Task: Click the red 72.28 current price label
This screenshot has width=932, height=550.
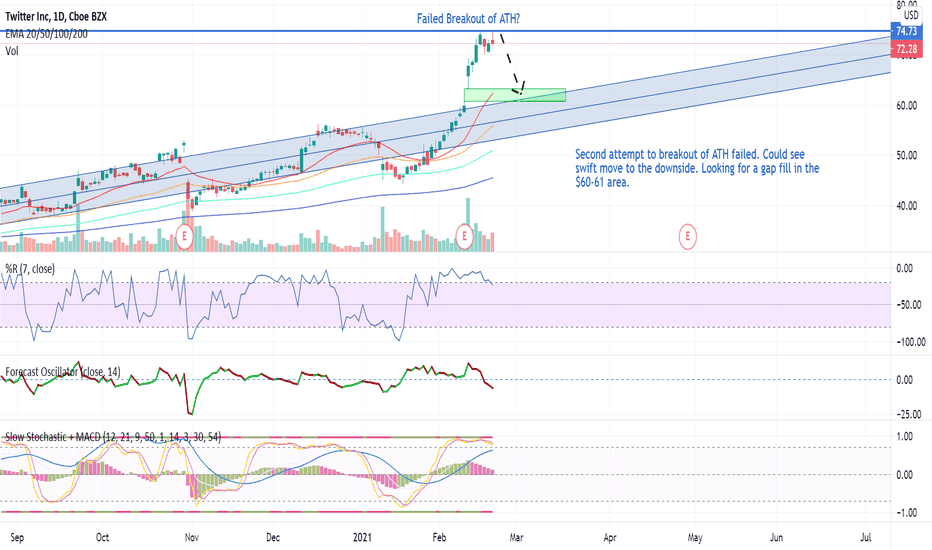Action: pos(906,49)
